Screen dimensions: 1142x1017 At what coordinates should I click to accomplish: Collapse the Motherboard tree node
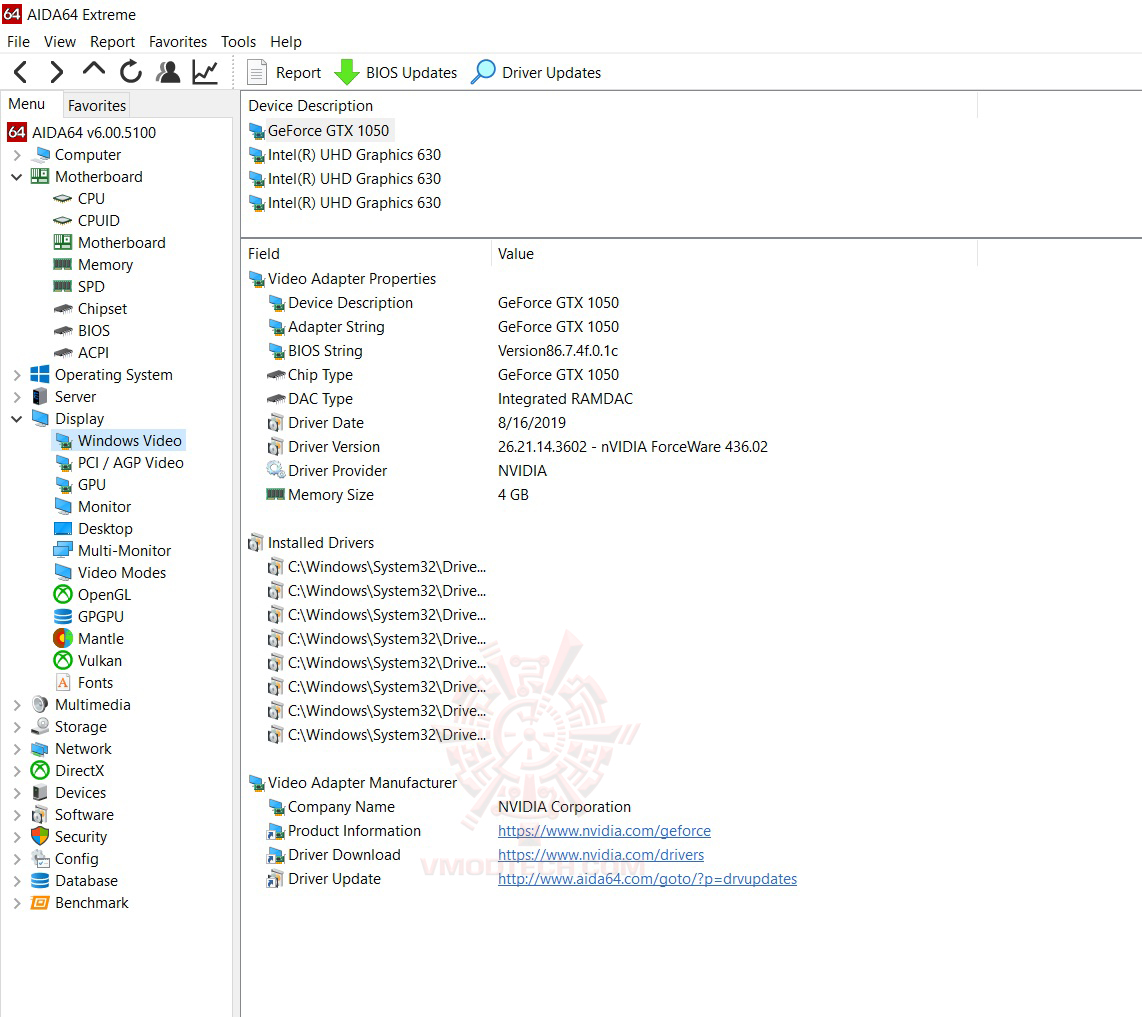click(17, 176)
